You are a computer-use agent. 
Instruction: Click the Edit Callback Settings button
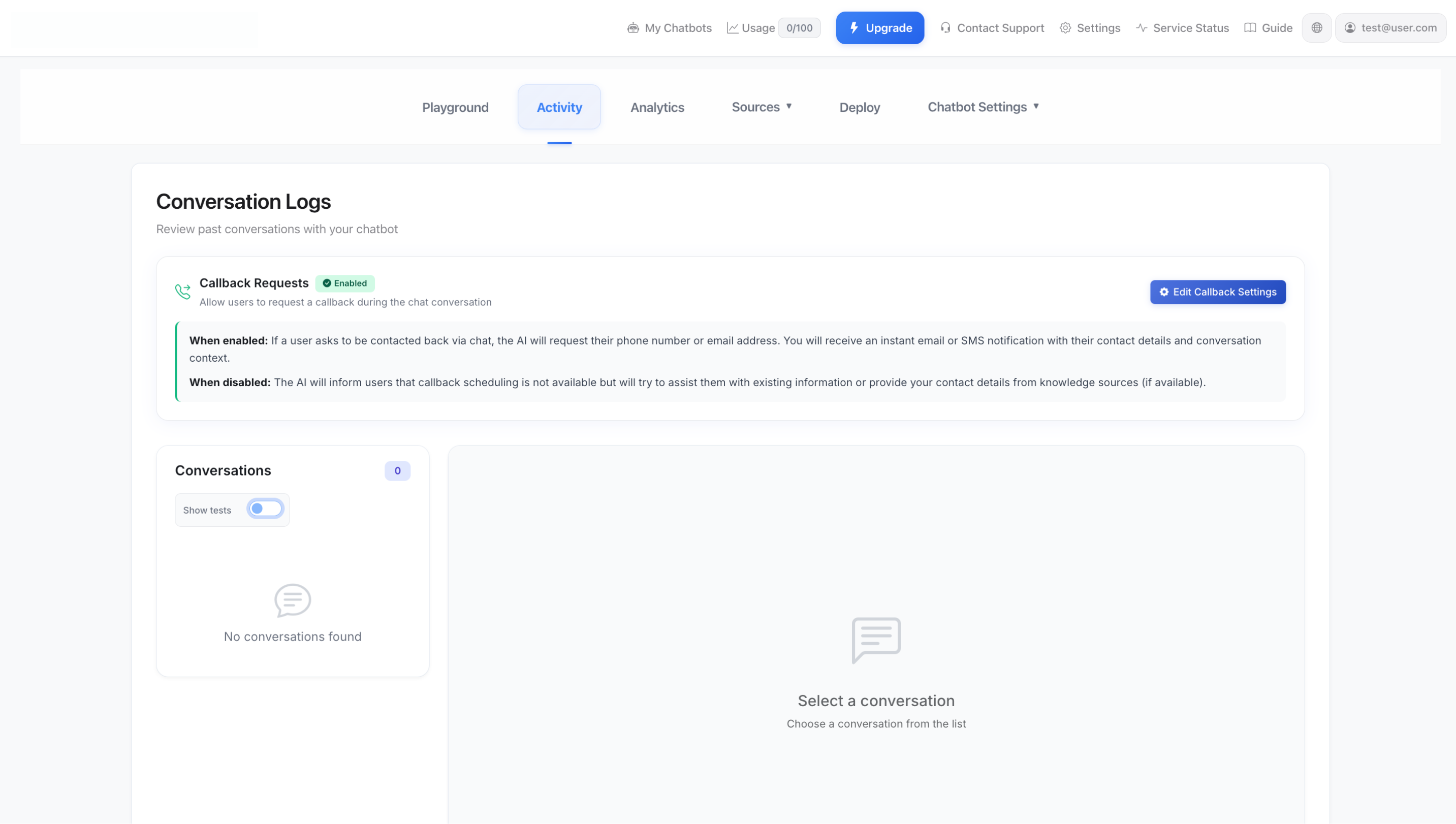point(1217,292)
